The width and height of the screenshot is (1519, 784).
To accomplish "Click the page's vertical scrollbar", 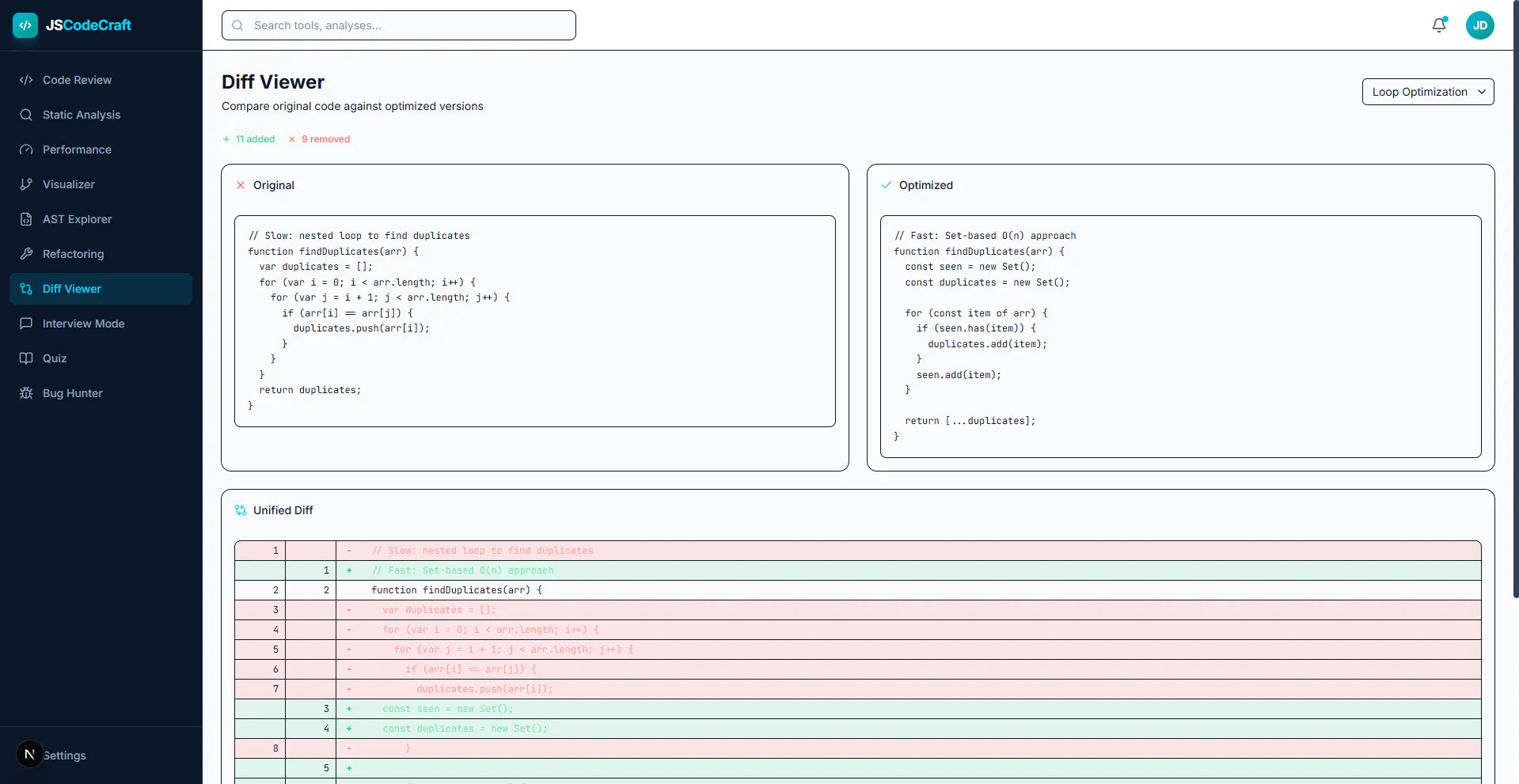I will click(x=1515, y=299).
